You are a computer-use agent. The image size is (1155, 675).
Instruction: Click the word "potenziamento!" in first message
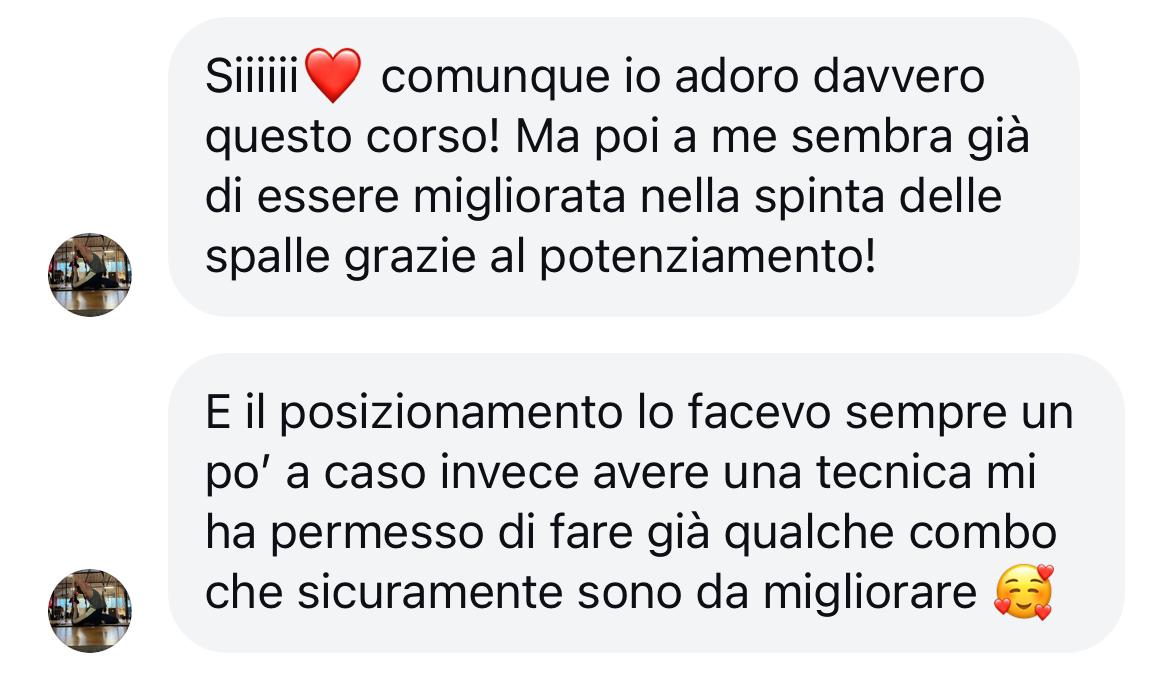coord(708,259)
